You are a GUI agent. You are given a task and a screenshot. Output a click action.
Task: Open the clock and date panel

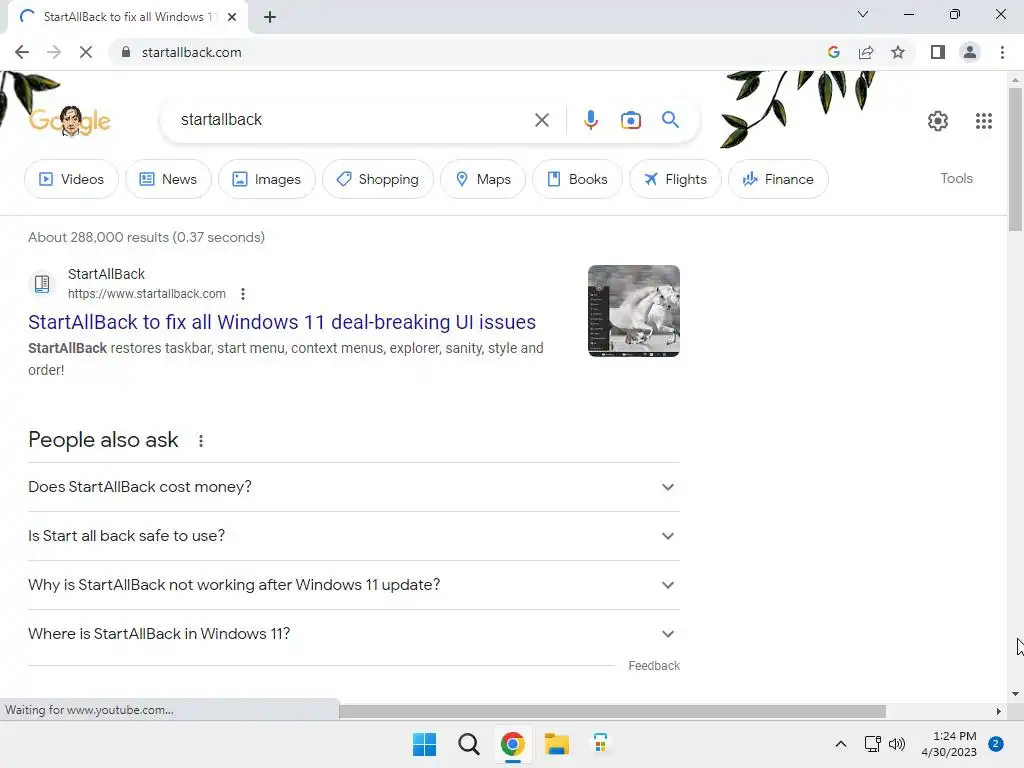coord(949,744)
